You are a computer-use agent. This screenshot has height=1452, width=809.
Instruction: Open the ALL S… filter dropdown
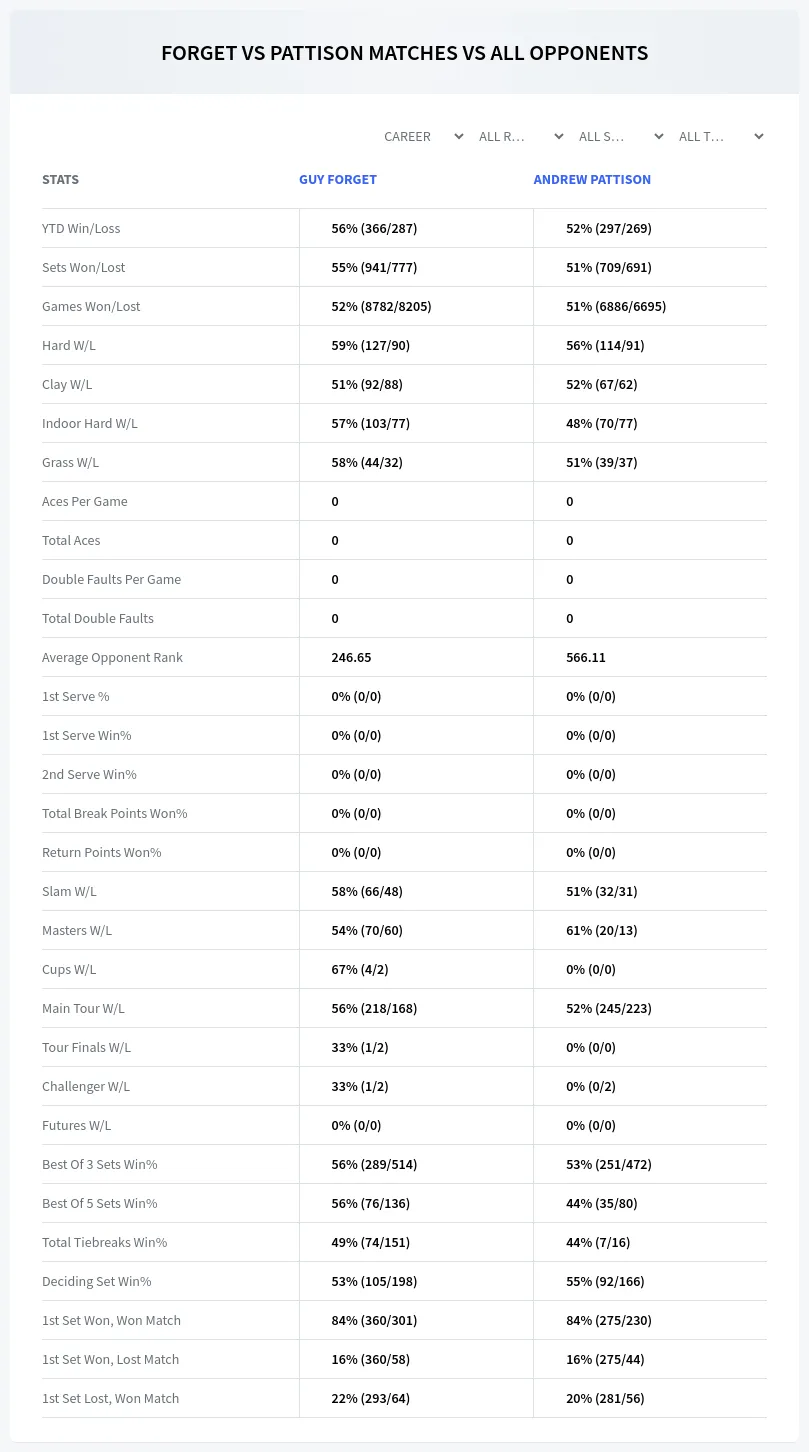619,136
